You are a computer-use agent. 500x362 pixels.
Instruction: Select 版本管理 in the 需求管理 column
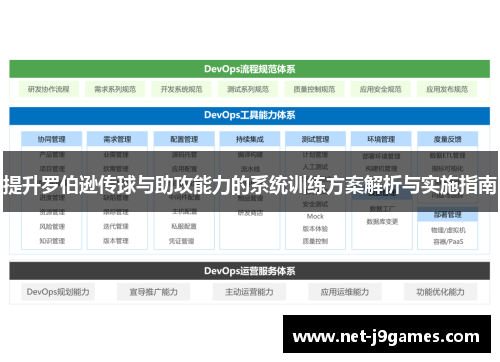point(116,241)
